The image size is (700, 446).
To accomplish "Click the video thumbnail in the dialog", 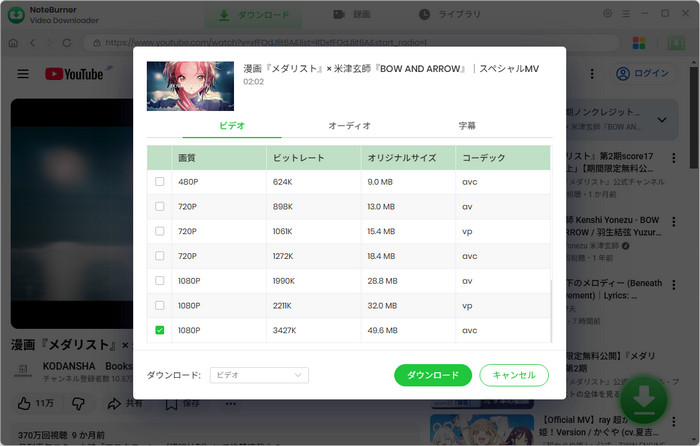I will click(x=190, y=86).
